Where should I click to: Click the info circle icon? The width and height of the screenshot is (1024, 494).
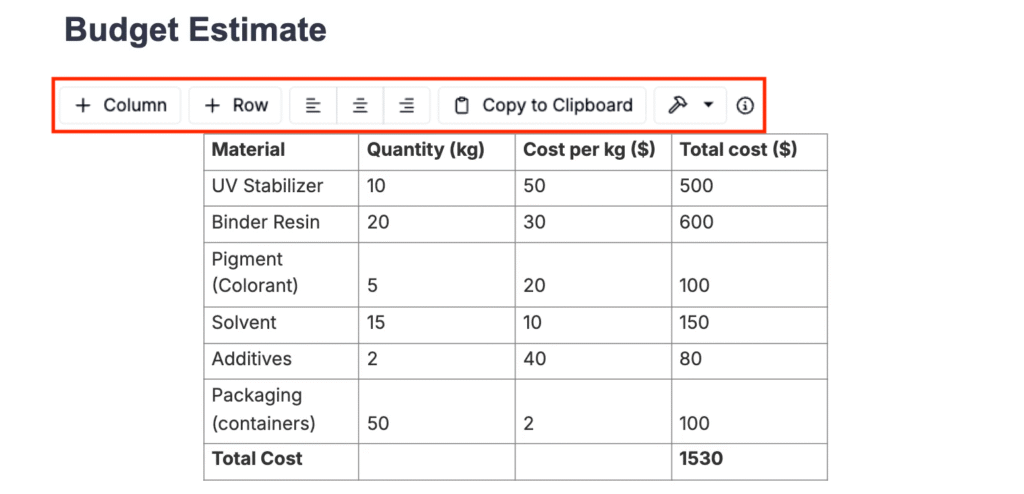(745, 105)
